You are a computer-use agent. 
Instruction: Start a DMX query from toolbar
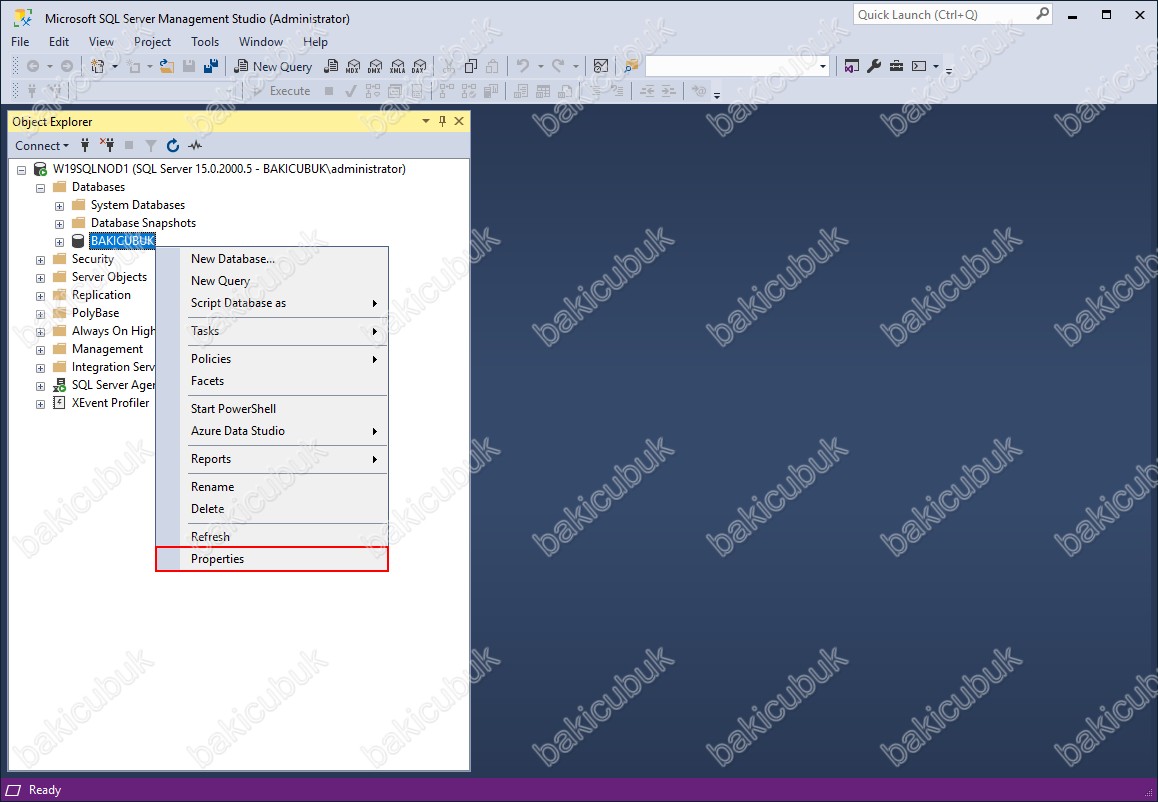(375, 66)
